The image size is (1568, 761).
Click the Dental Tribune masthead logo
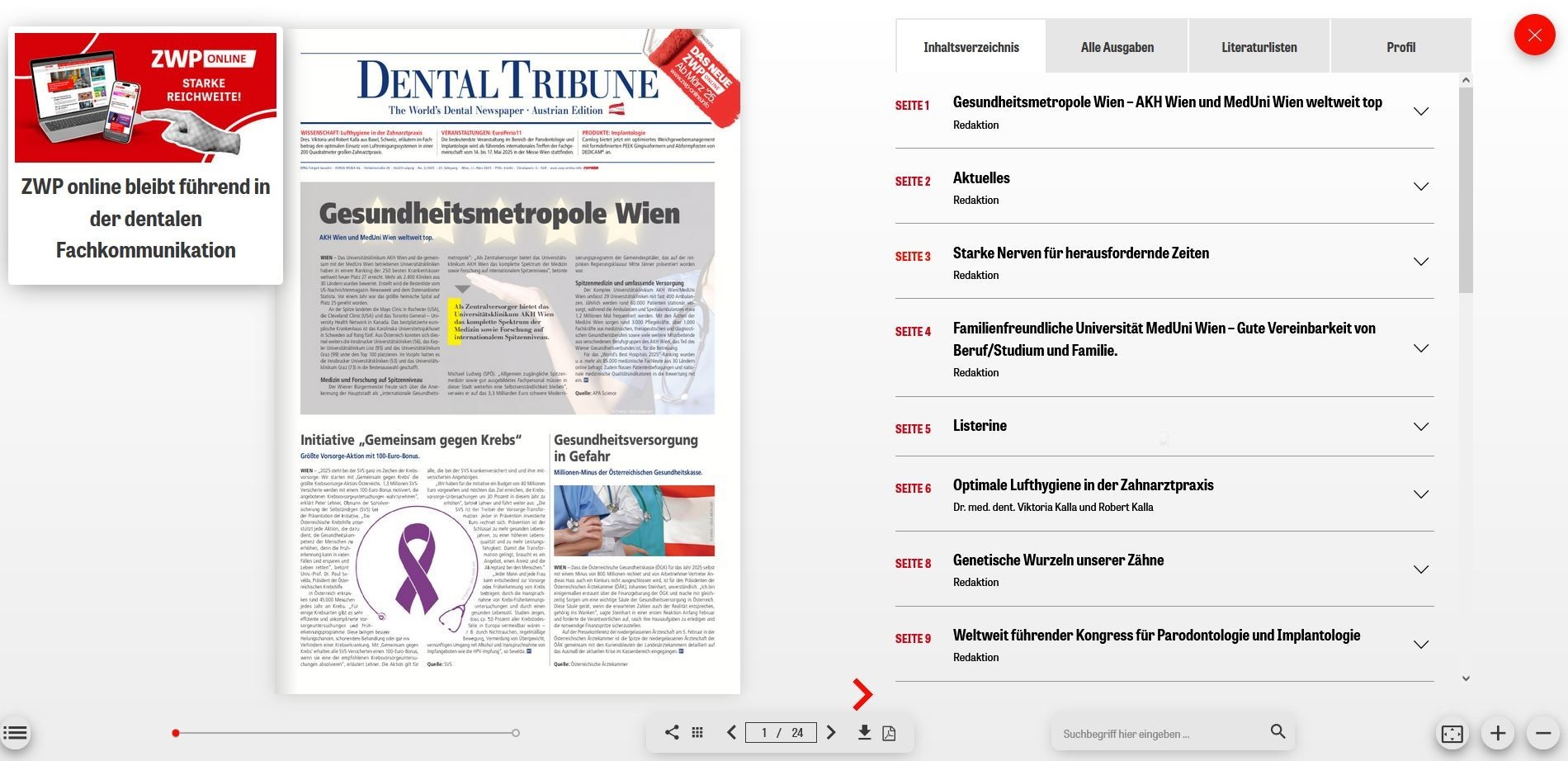point(508,80)
